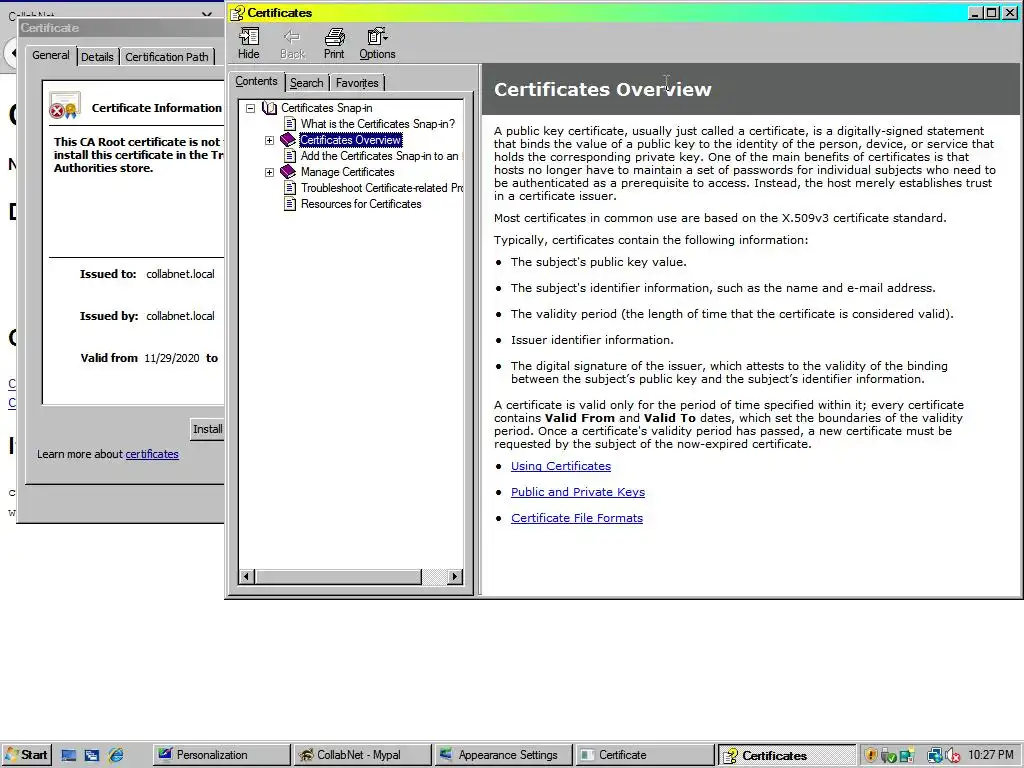Click 'Issued by:' collabnet.local value
1024x768 pixels.
tap(180, 316)
